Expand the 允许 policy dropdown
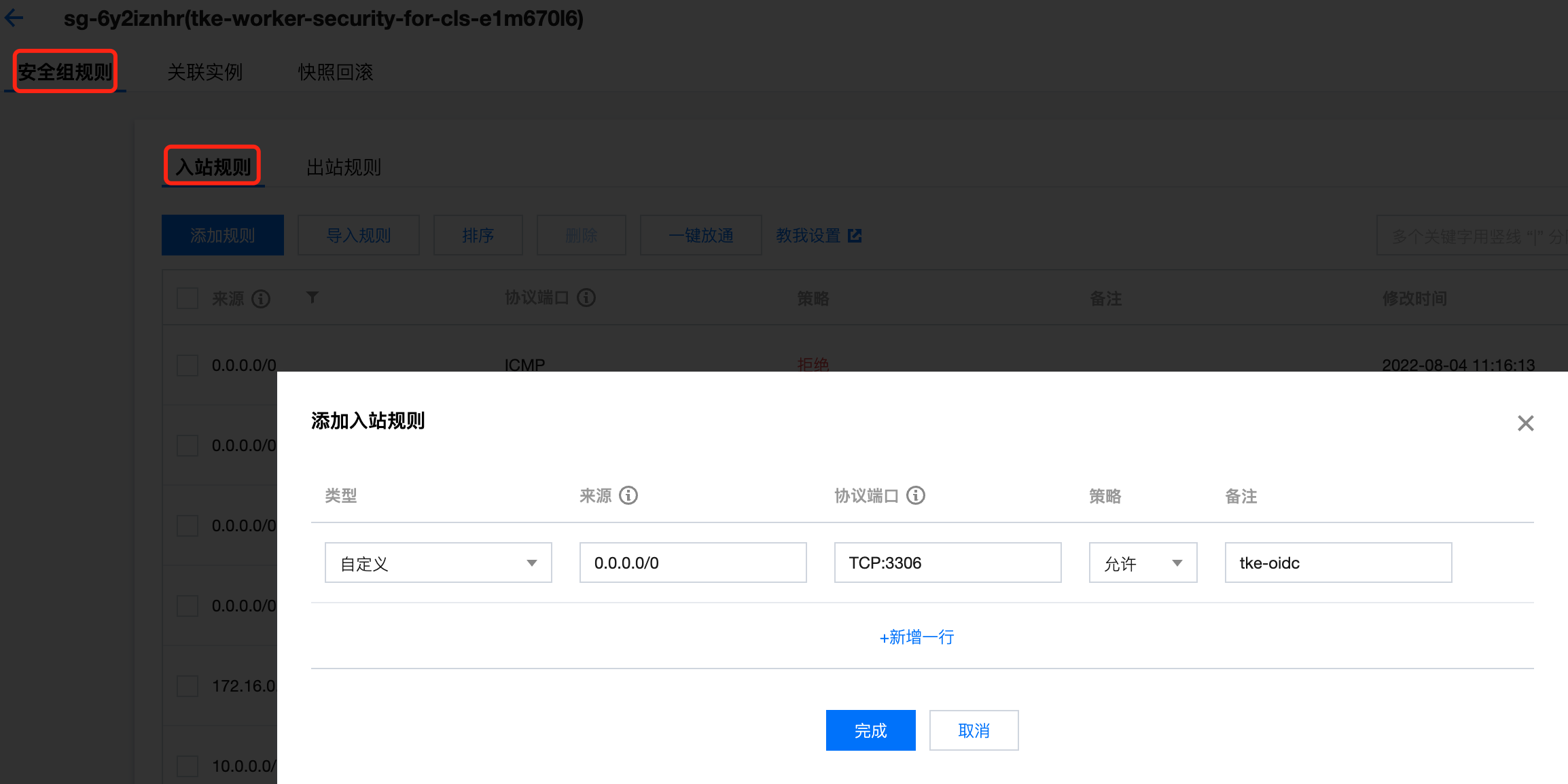The height and width of the screenshot is (784, 1568). tap(1142, 563)
